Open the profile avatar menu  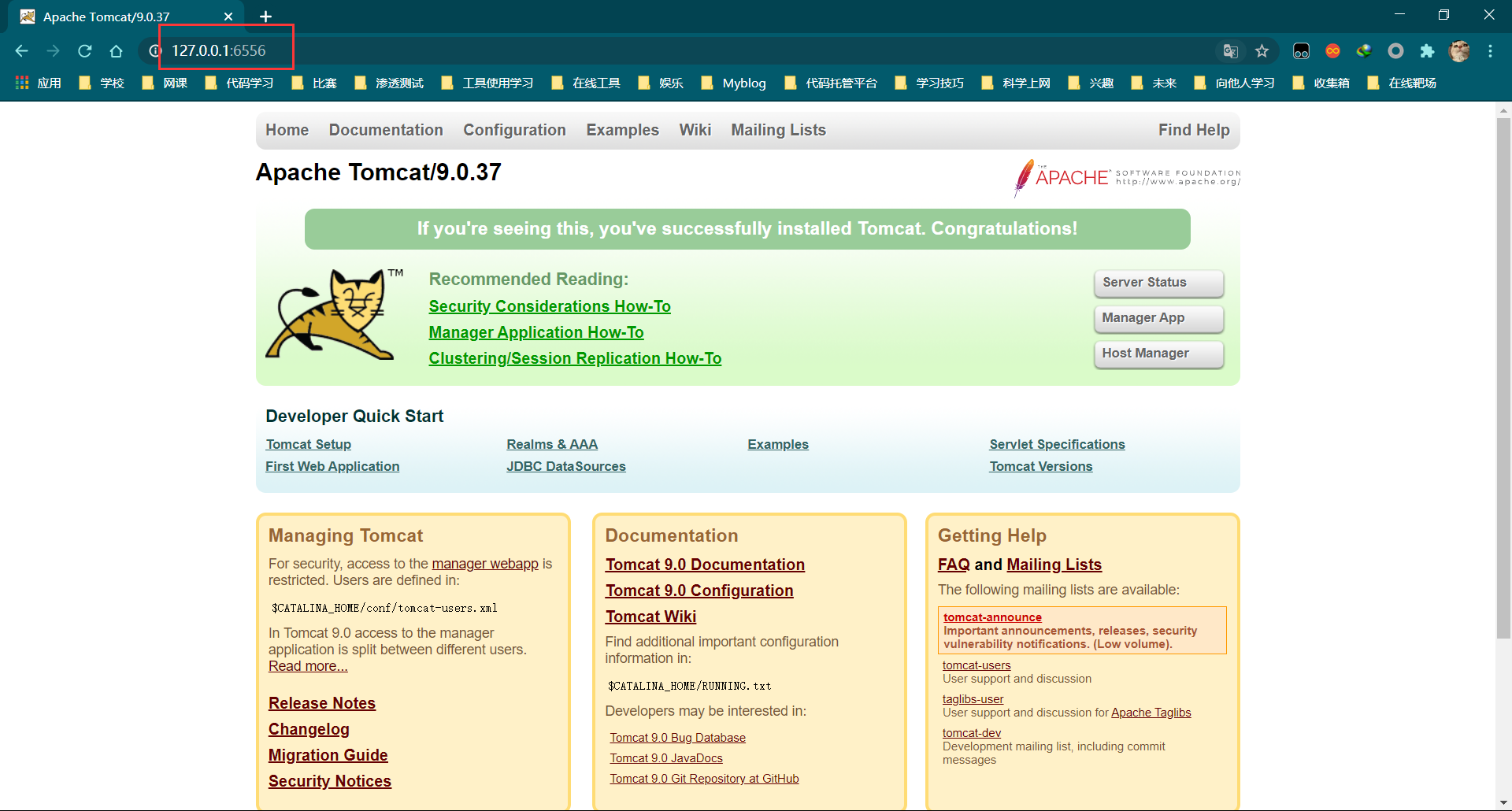[1459, 51]
